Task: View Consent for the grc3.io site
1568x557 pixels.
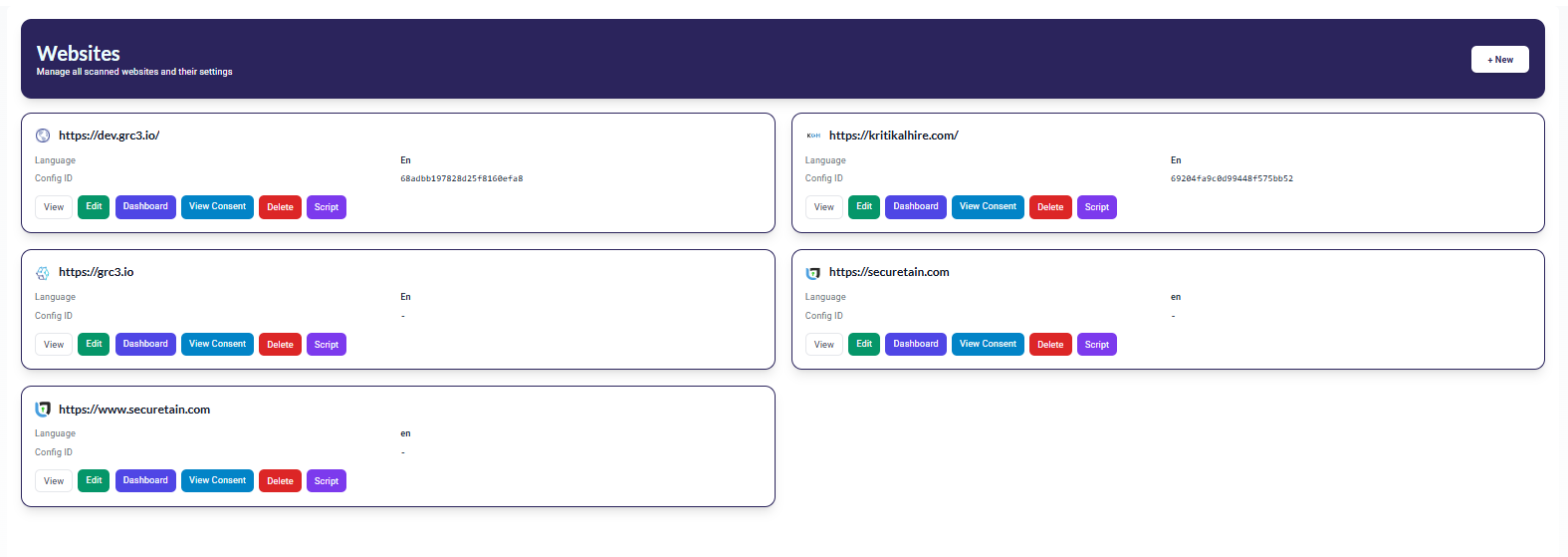Action: [x=217, y=344]
